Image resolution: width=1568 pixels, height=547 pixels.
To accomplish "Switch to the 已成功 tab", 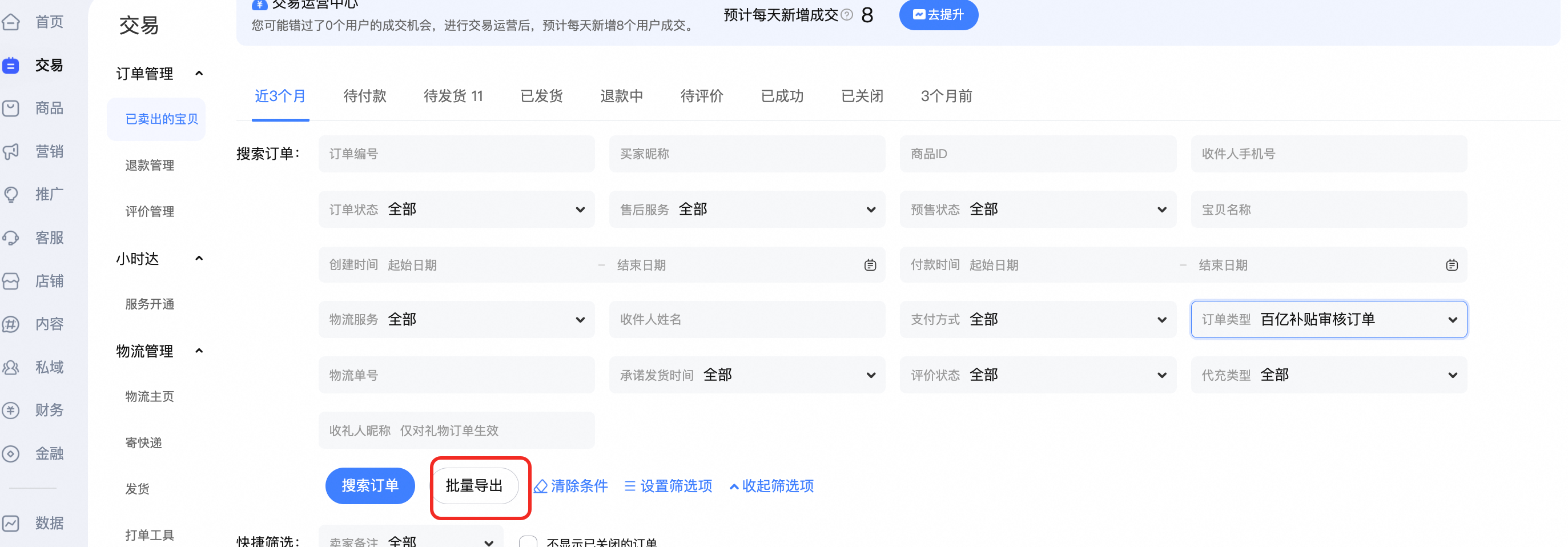I will (782, 96).
